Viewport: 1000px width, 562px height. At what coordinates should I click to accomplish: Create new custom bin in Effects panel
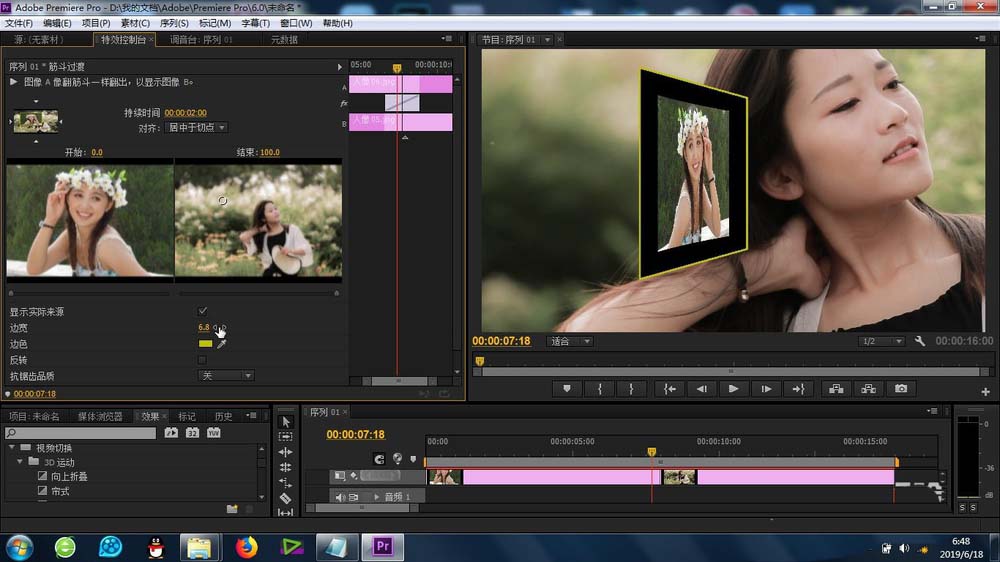pos(232,508)
